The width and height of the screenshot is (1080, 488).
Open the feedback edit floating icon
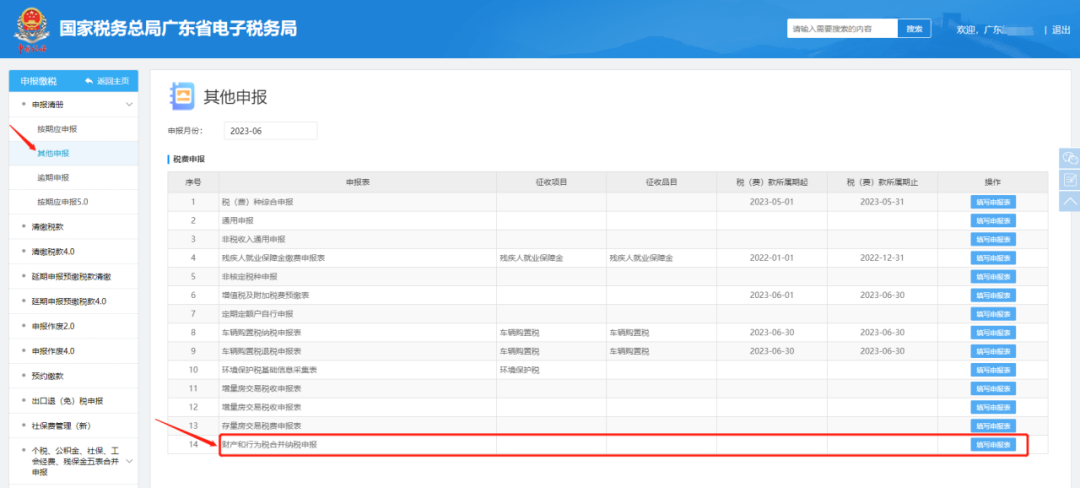1070,180
